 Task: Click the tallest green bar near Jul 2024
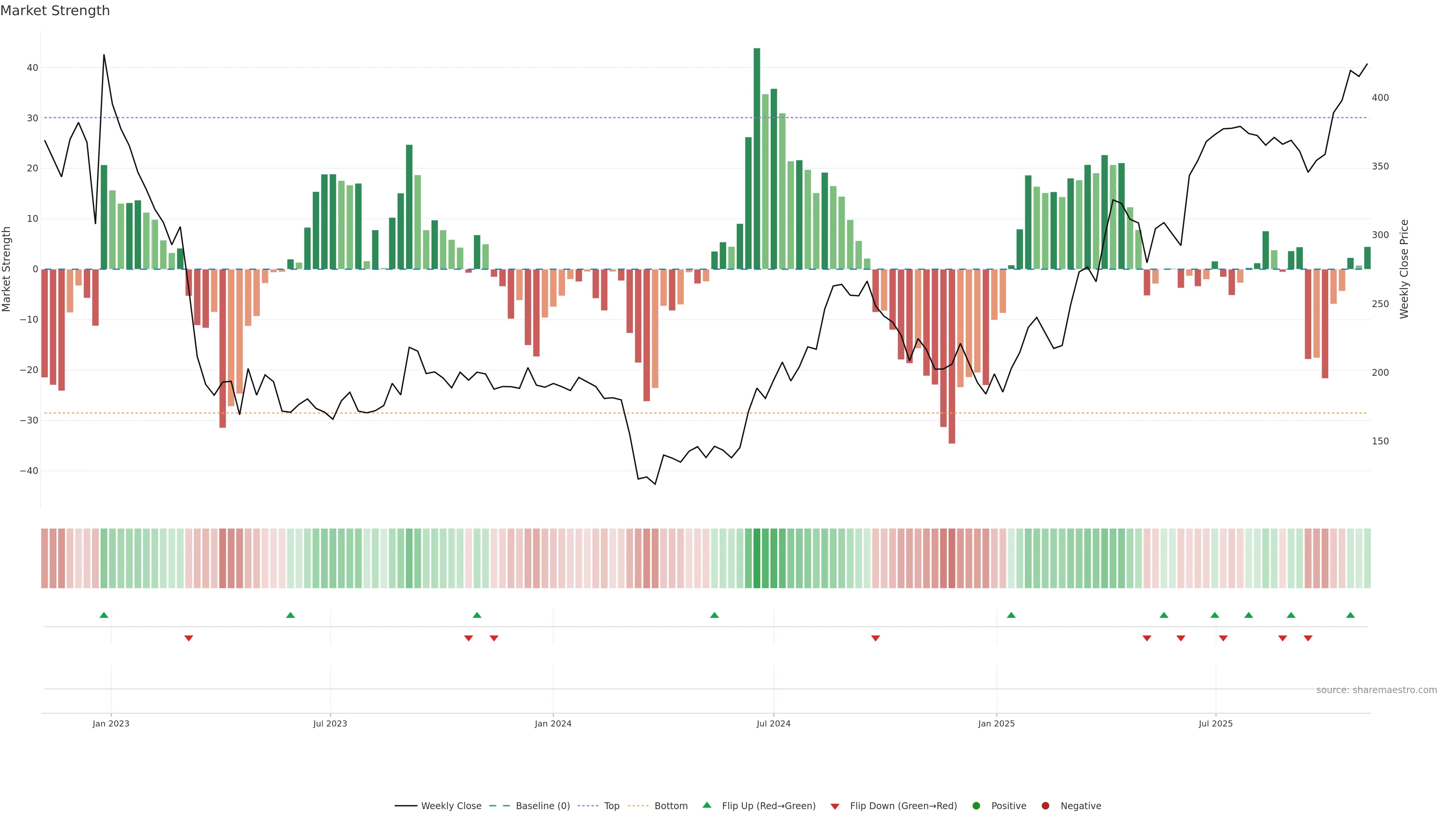click(757, 158)
